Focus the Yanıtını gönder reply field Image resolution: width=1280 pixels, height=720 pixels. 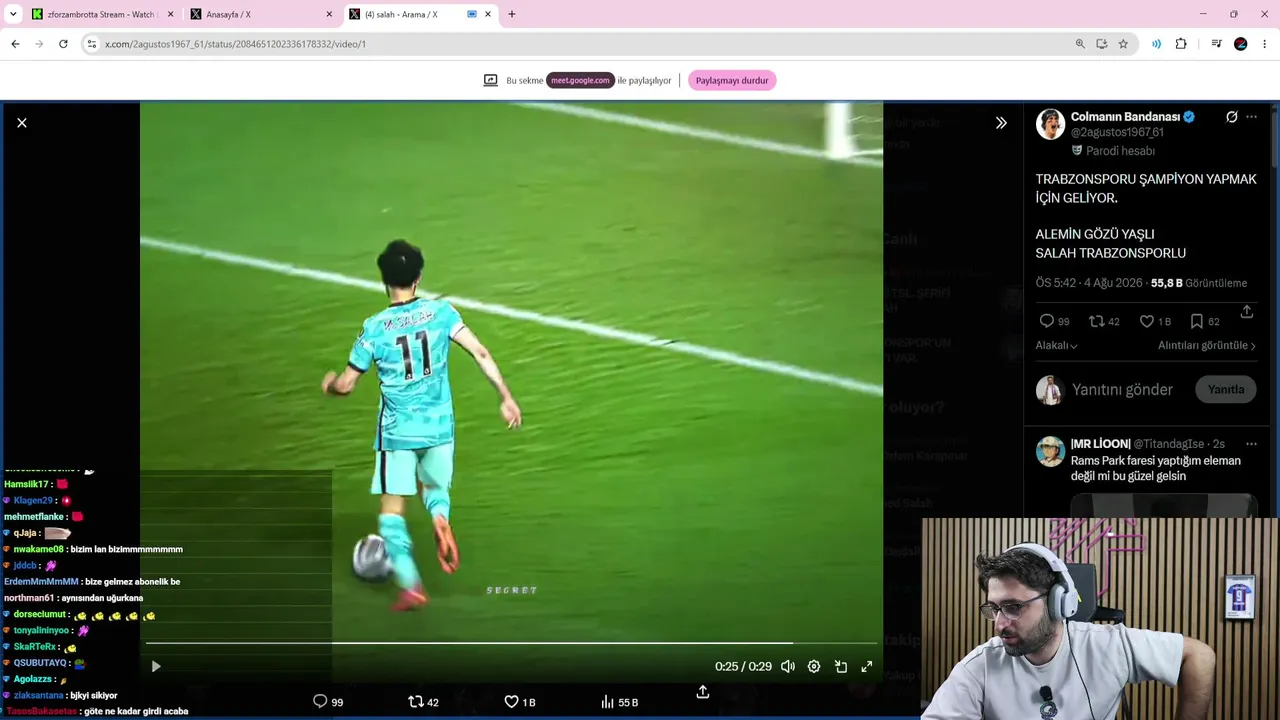[1122, 390]
